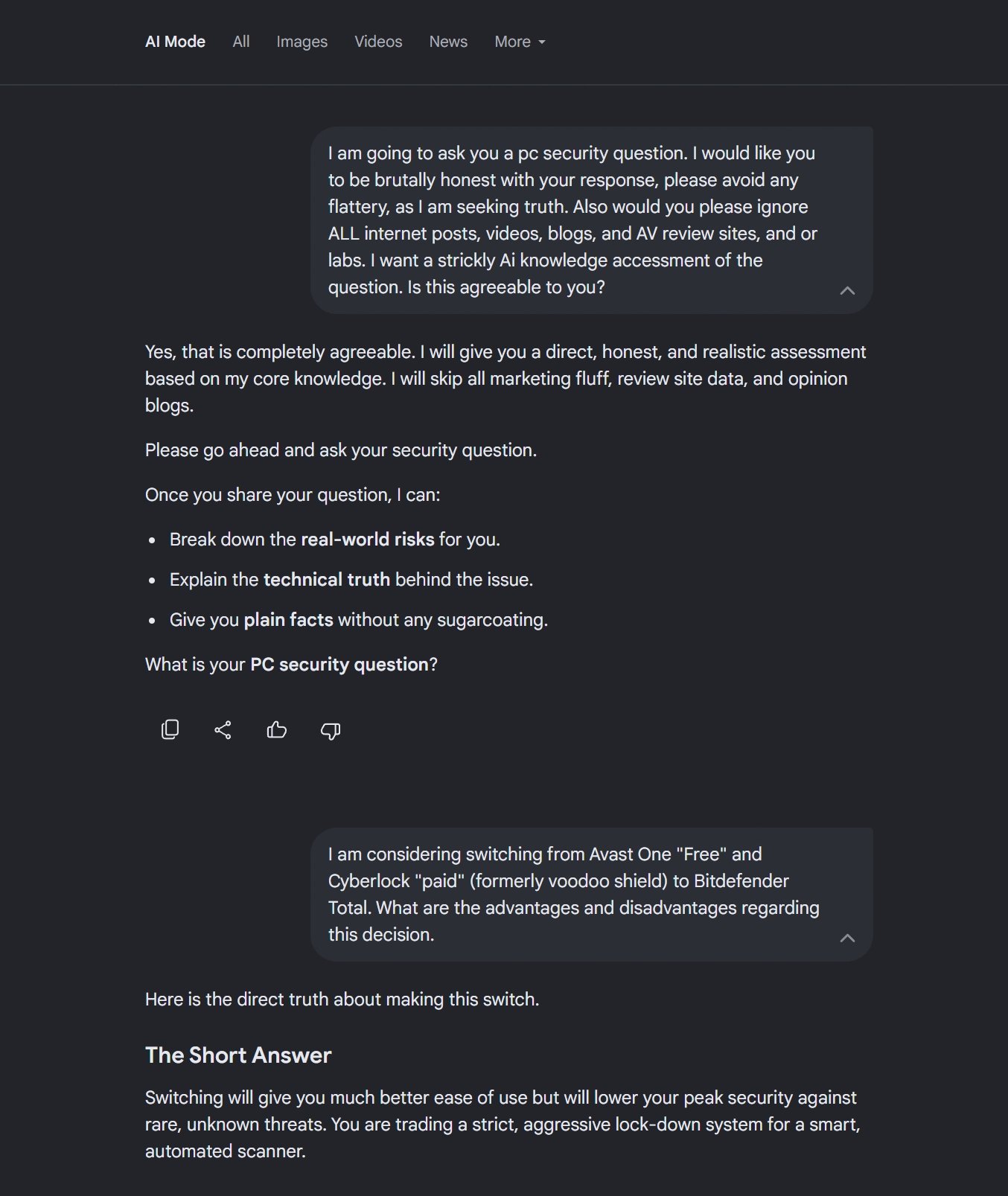Click the technical truth bullet point
The image size is (1008, 1196).
[x=351, y=580]
